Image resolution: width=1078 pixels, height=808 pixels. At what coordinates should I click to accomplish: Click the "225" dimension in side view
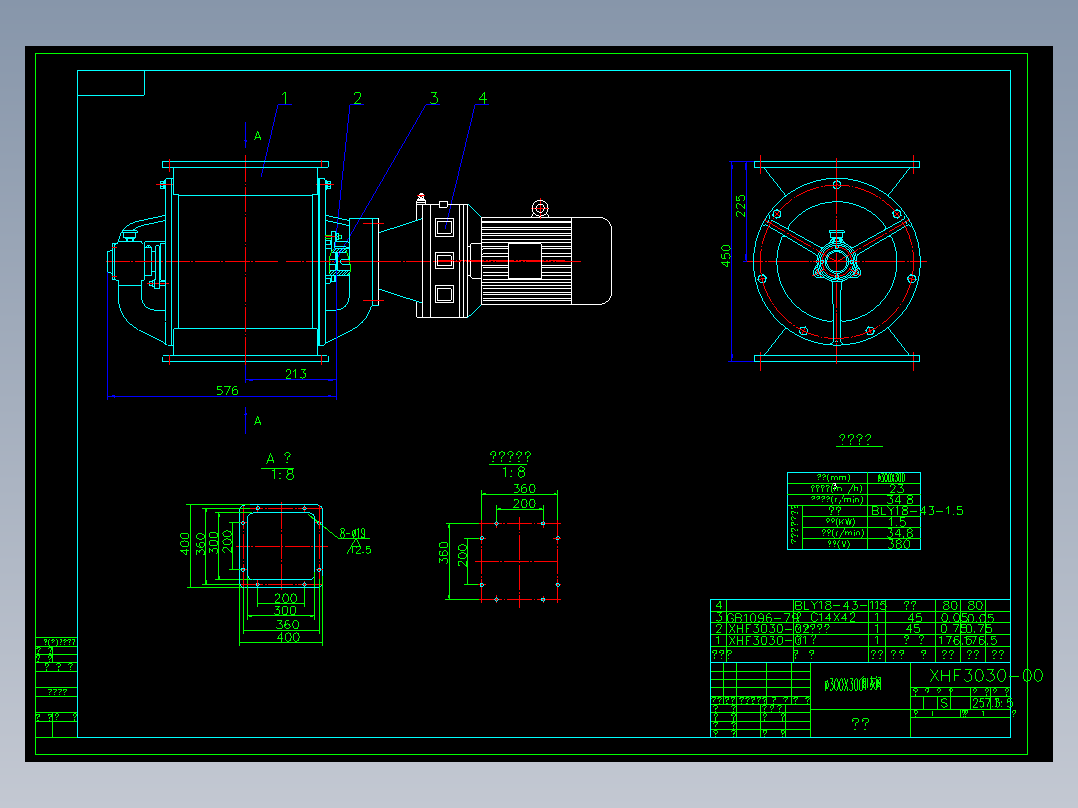tap(740, 206)
